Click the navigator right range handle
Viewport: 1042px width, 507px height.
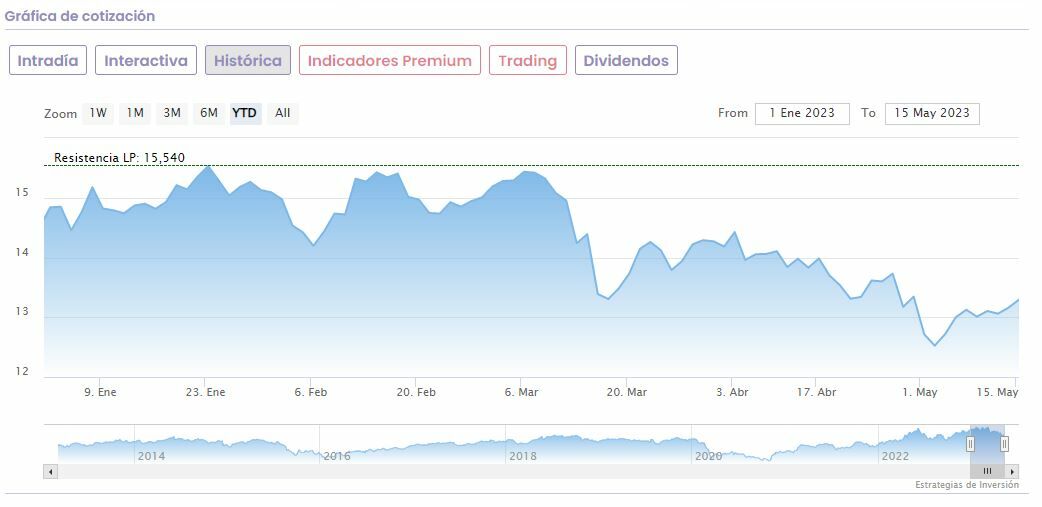(x=1004, y=443)
